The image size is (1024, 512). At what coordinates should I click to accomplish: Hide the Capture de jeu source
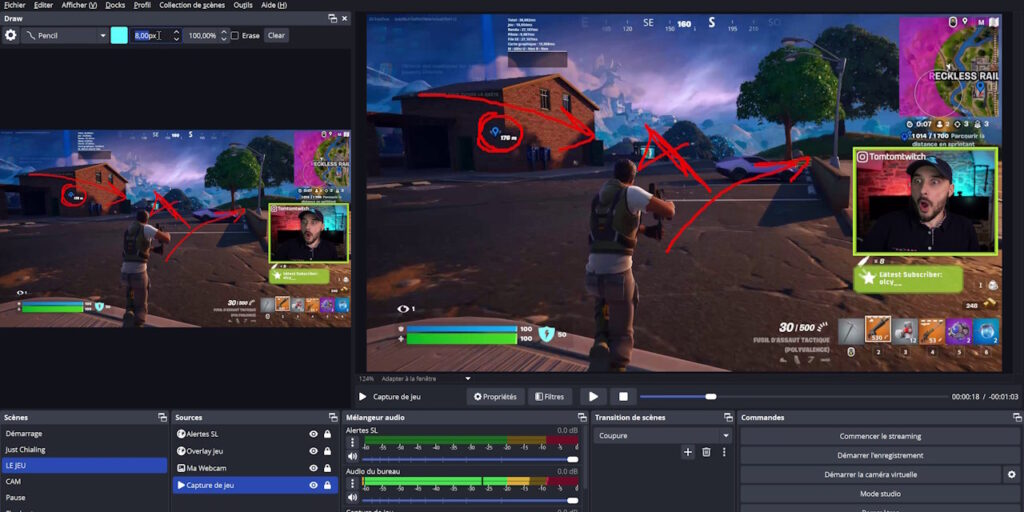[x=313, y=485]
